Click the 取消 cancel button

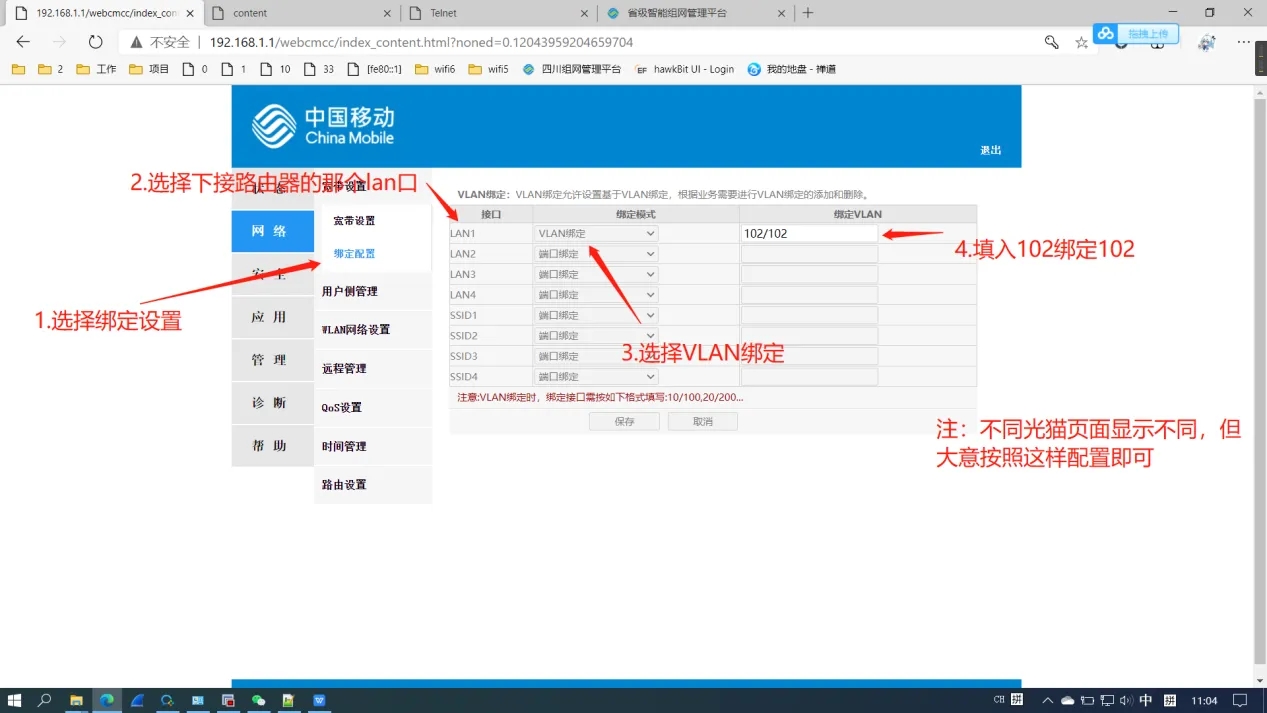pyautogui.click(x=703, y=422)
